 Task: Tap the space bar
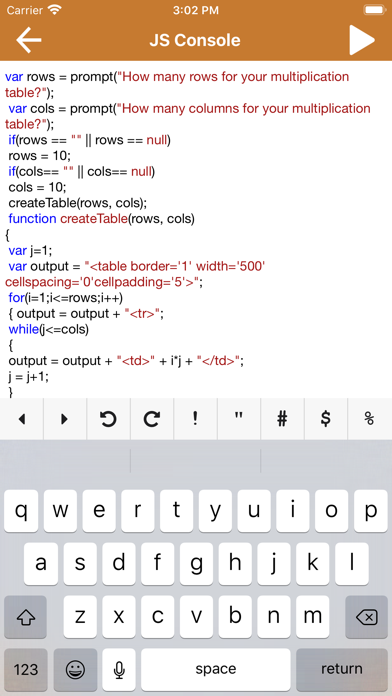(x=216, y=669)
